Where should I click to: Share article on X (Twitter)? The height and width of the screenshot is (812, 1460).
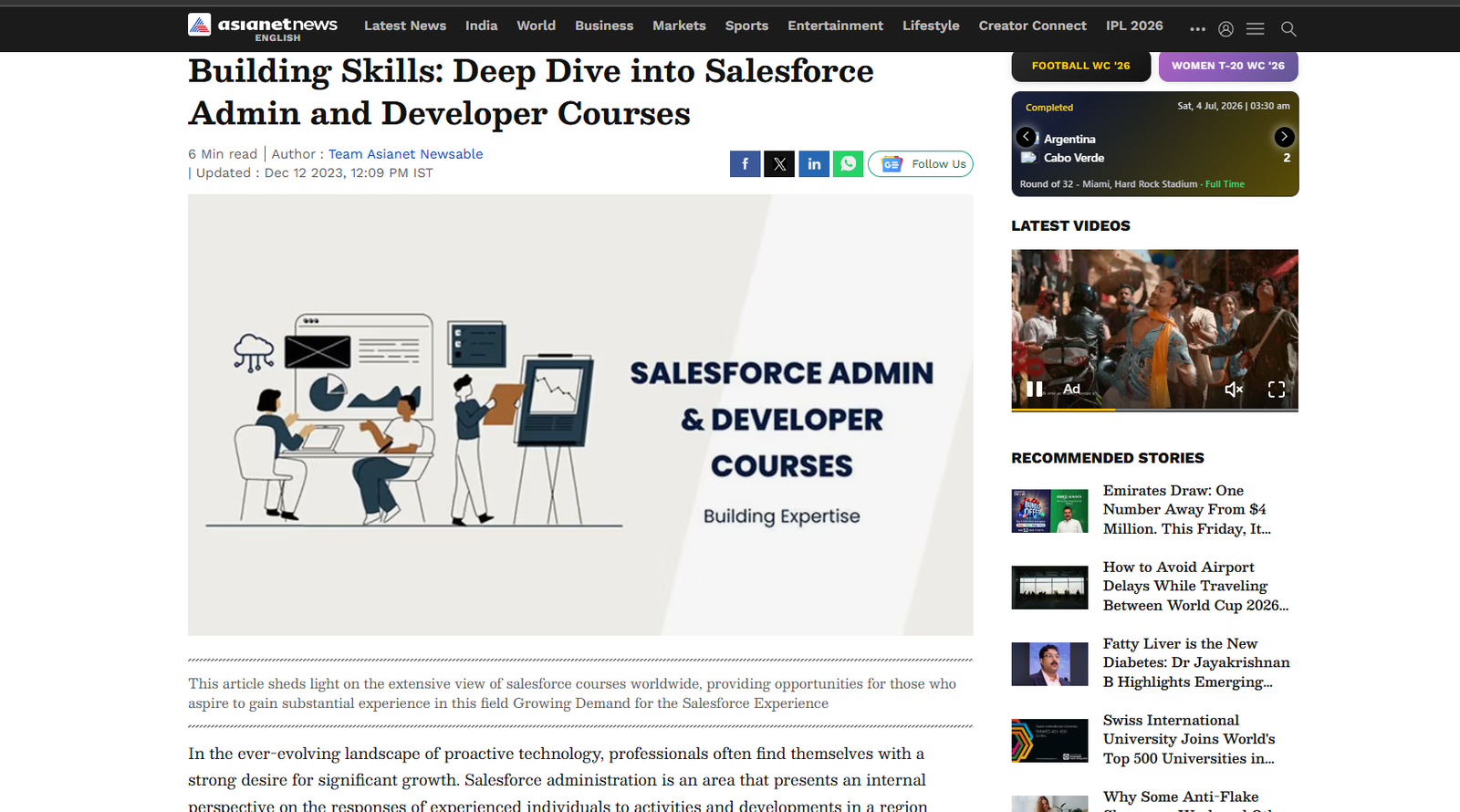click(x=779, y=164)
